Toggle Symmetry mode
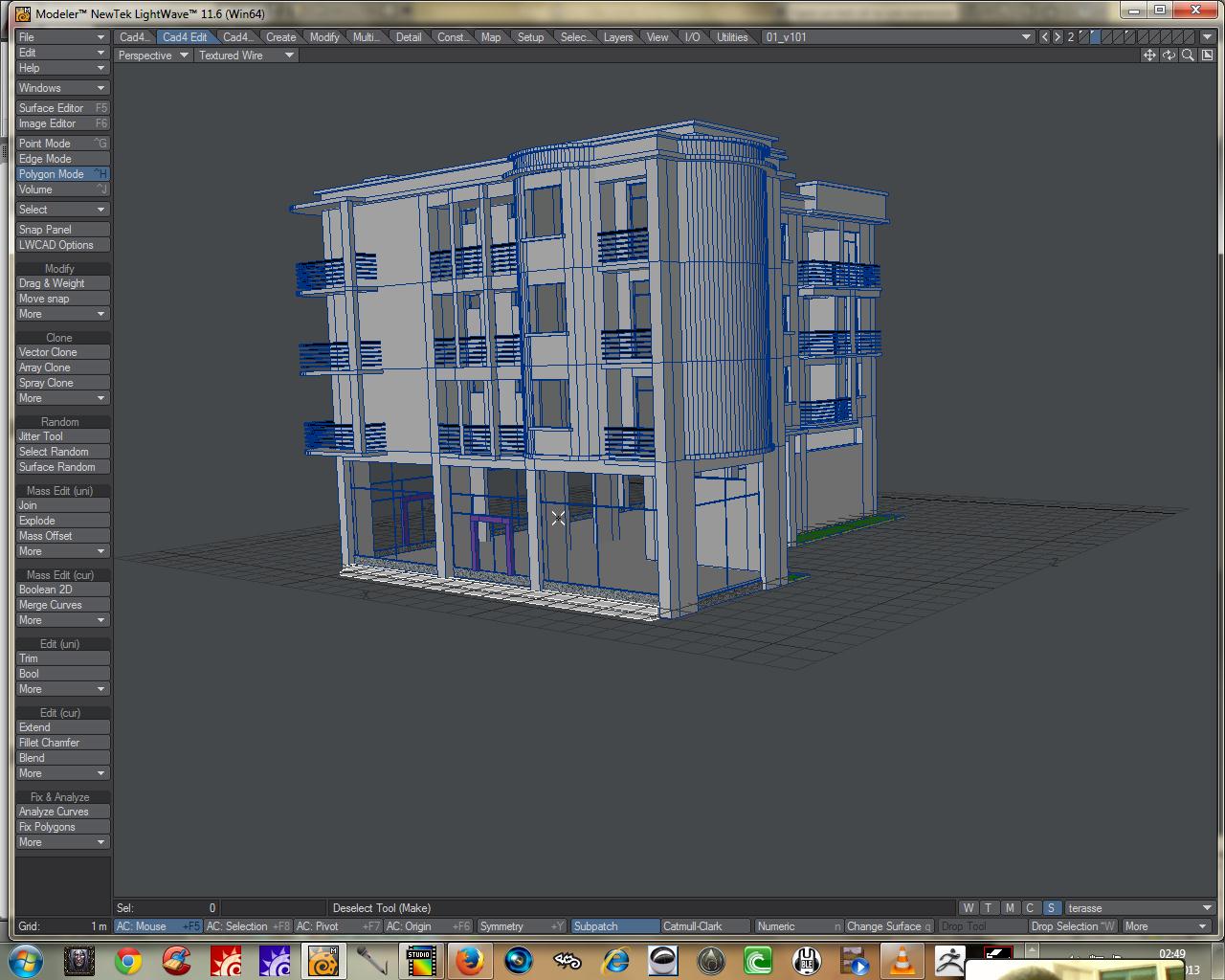The height and width of the screenshot is (980, 1225). click(x=522, y=926)
